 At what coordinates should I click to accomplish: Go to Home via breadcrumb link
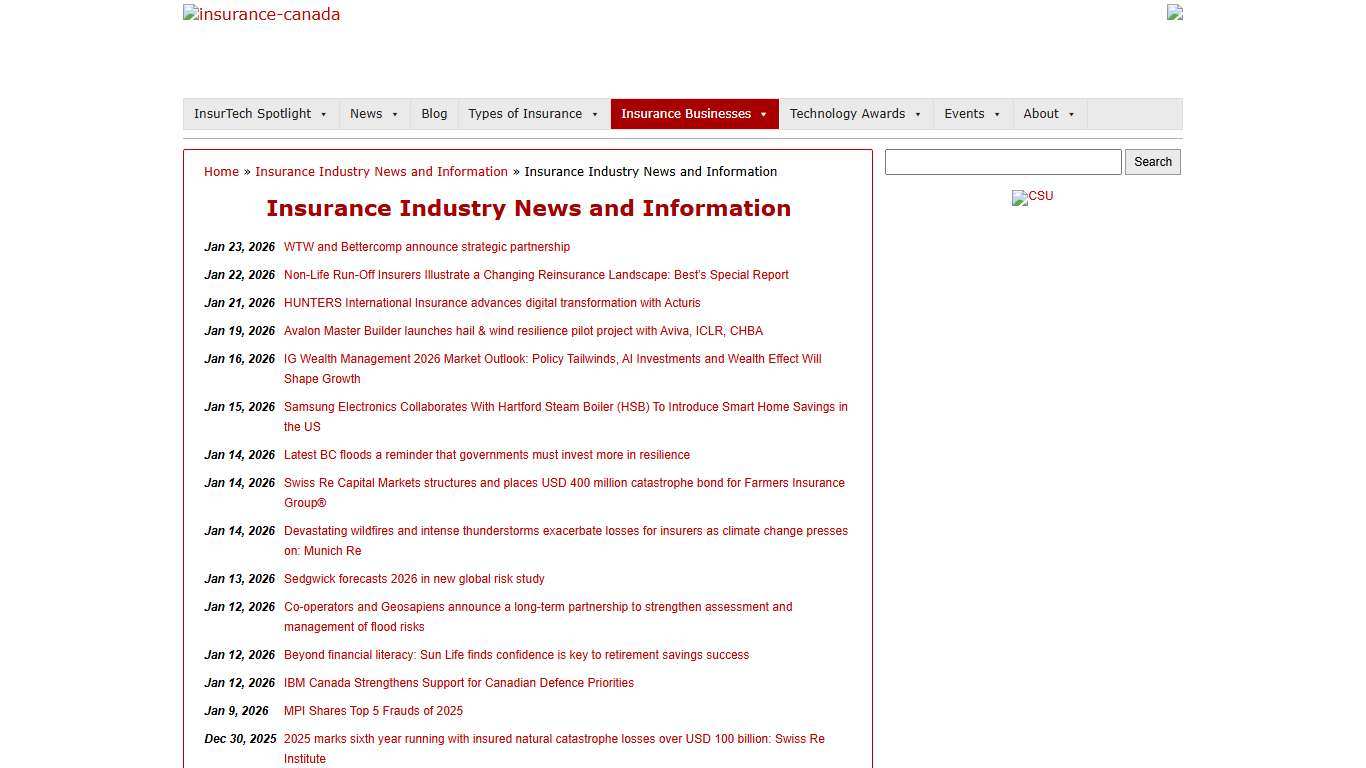pos(221,171)
